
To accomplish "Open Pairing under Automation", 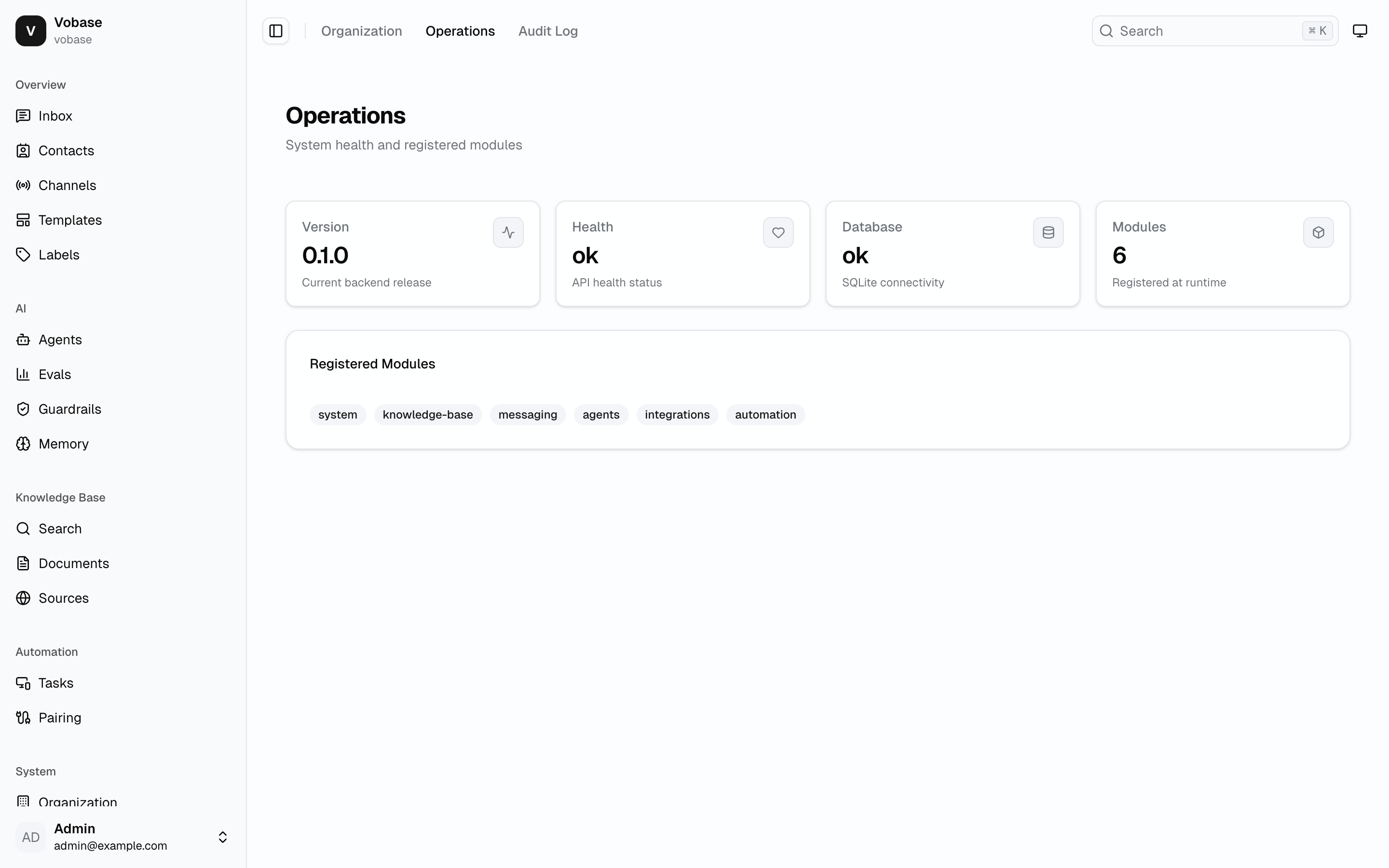I will tap(60, 717).
